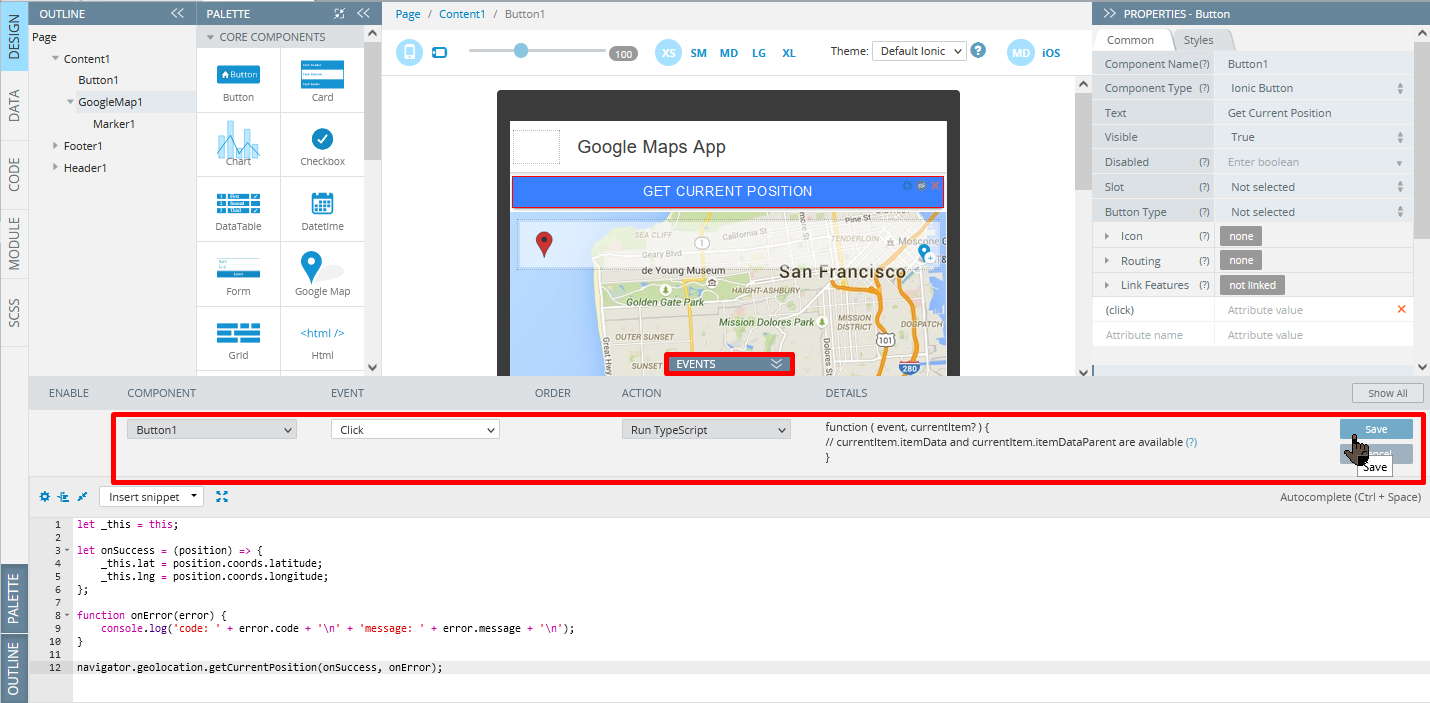Open the Click event dropdown

(415, 429)
